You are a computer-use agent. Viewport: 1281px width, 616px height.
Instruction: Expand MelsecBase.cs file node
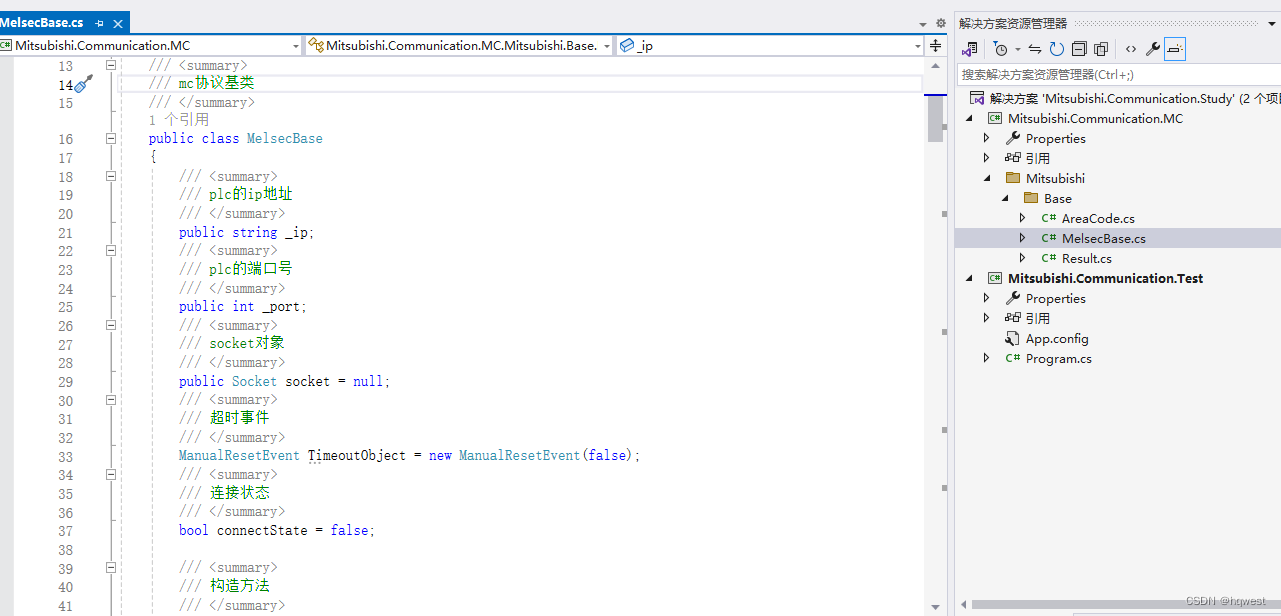pyautogui.click(x=1023, y=238)
